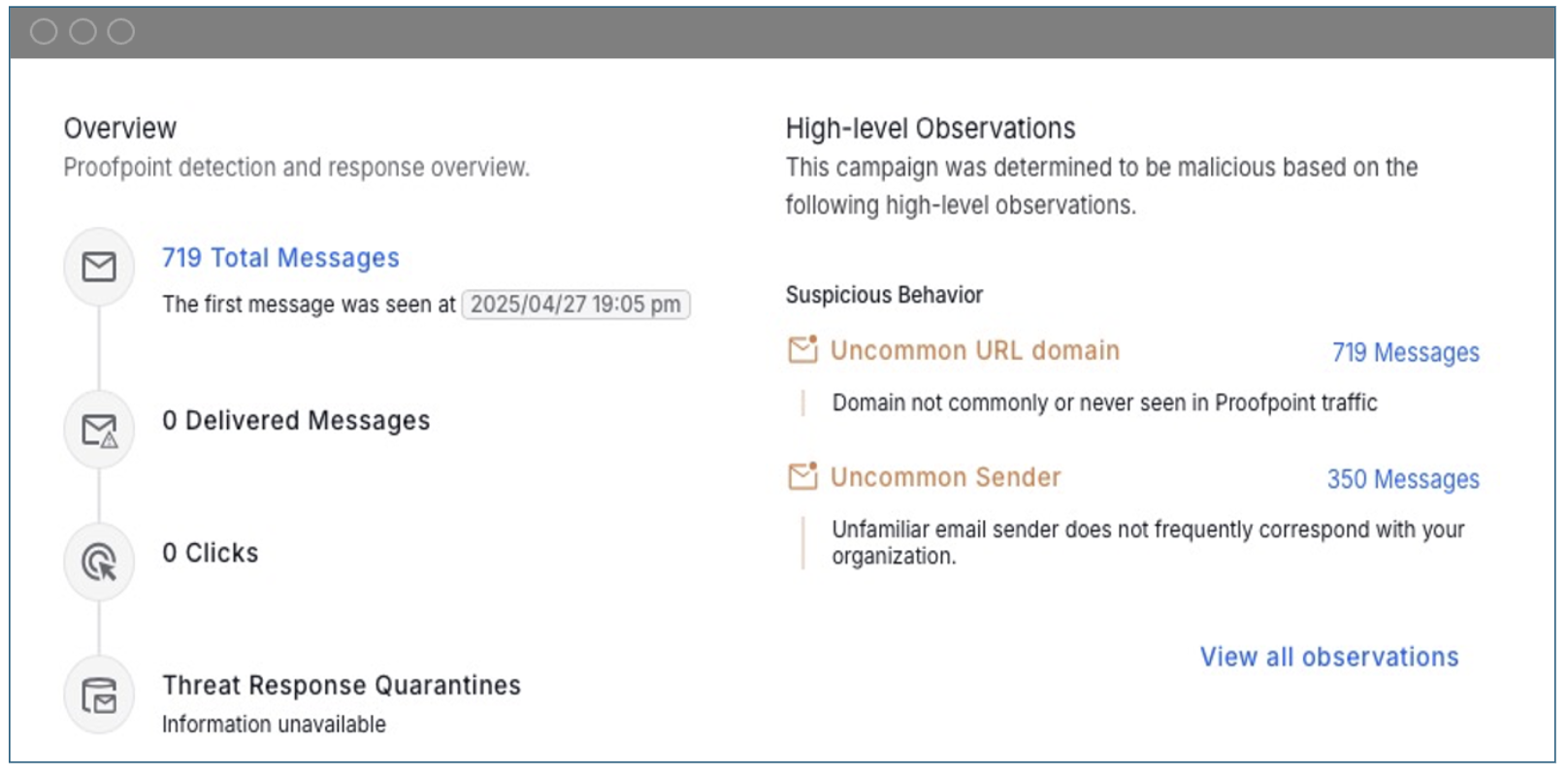Screen dimensions: 1568x776
Task: Select the Uncommon URL domain heading
Action: click(x=974, y=350)
